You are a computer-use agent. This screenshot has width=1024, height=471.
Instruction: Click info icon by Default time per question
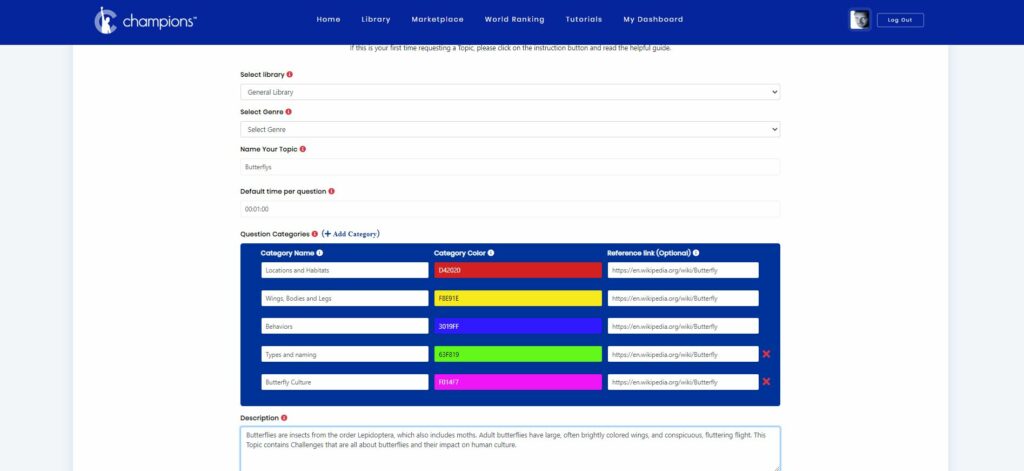pos(331,191)
